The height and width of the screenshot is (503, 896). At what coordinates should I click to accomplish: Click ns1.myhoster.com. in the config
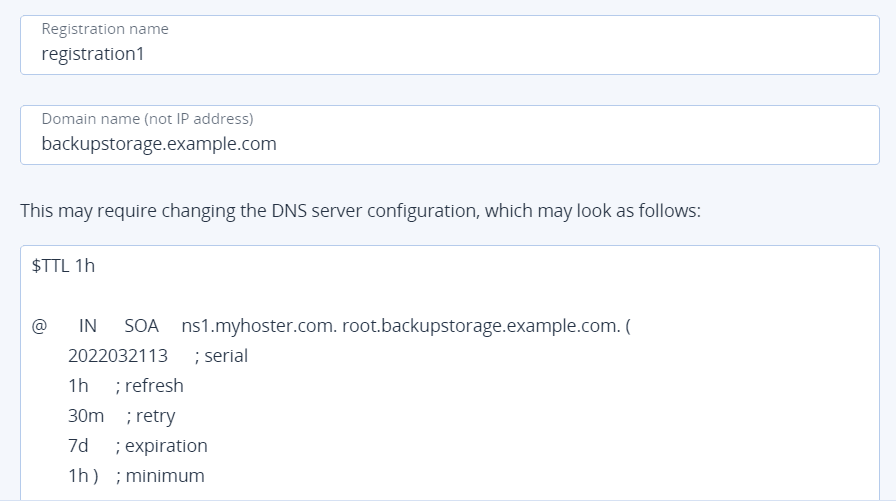pos(259,326)
